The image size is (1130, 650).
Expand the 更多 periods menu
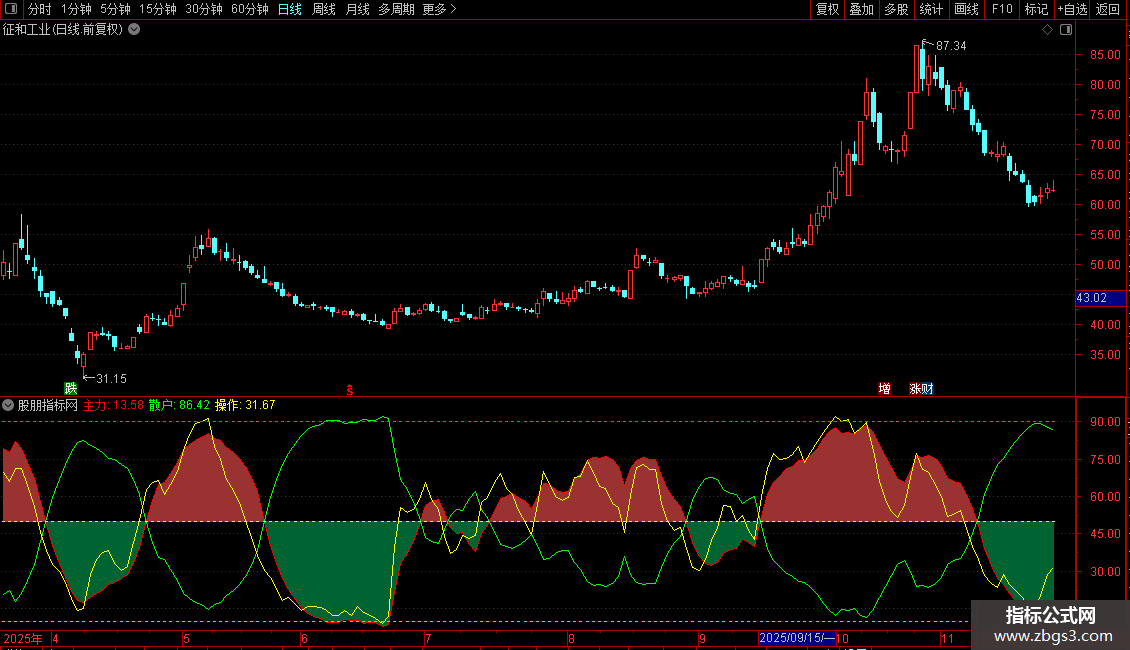(439, 9)
